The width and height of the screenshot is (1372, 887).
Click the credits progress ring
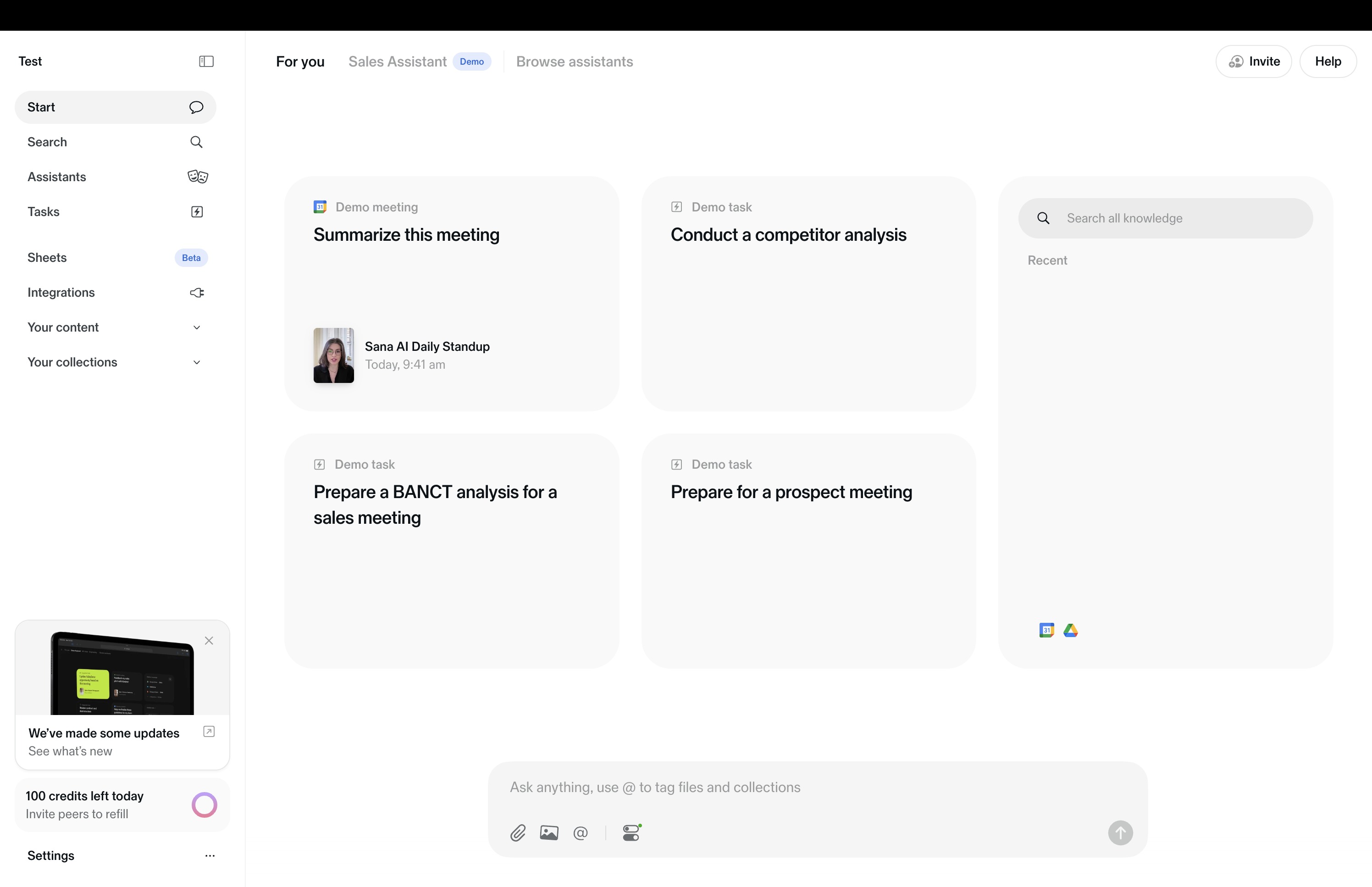click(x=204, y=804)
